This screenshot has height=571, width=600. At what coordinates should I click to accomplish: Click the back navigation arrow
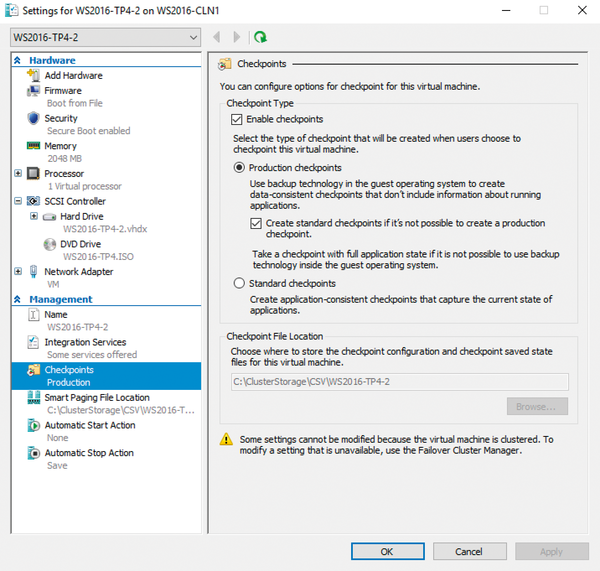(217, 37)
